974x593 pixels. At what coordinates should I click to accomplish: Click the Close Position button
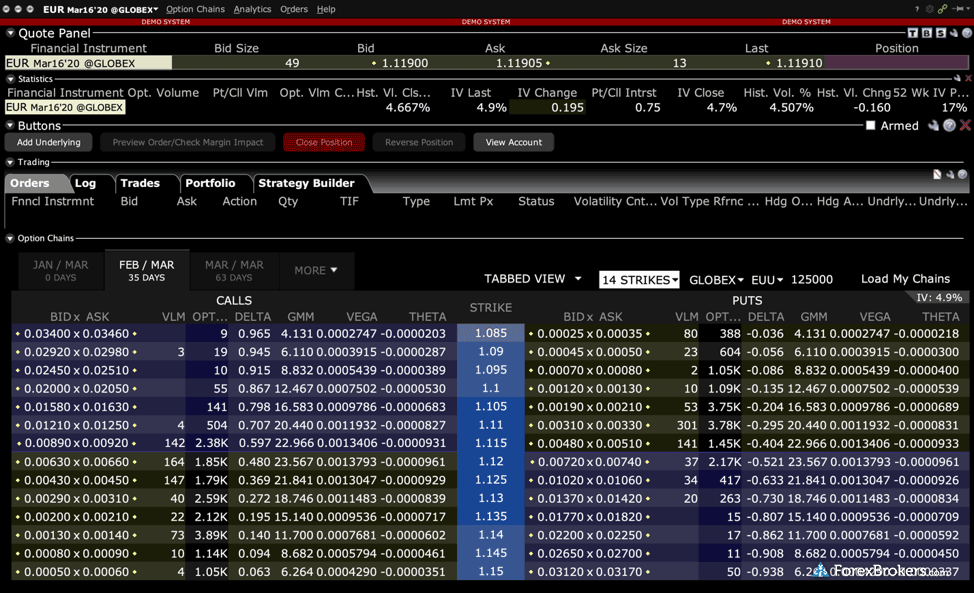pyautogui.click(x=323, y=142)
